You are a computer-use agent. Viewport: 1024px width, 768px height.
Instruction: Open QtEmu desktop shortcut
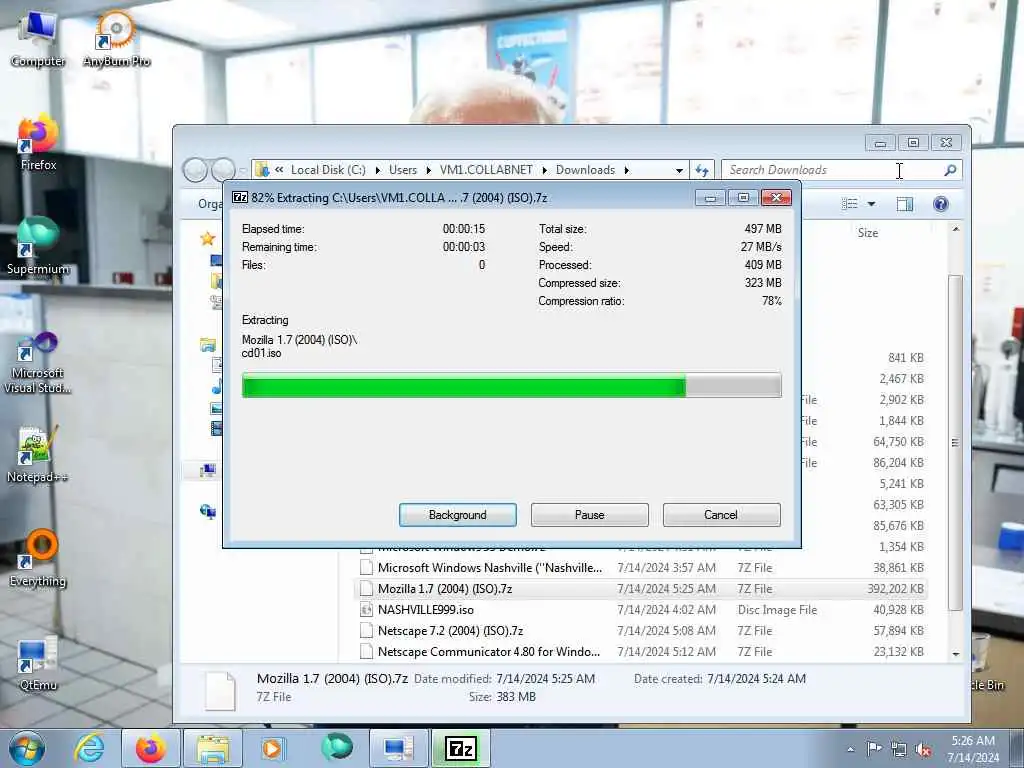[x=38, y=663]
